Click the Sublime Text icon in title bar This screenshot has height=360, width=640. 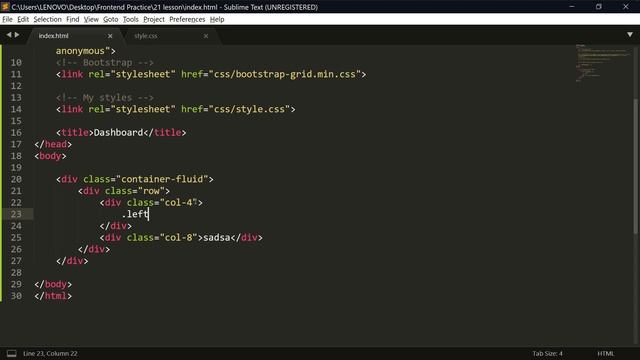(5, 7)
